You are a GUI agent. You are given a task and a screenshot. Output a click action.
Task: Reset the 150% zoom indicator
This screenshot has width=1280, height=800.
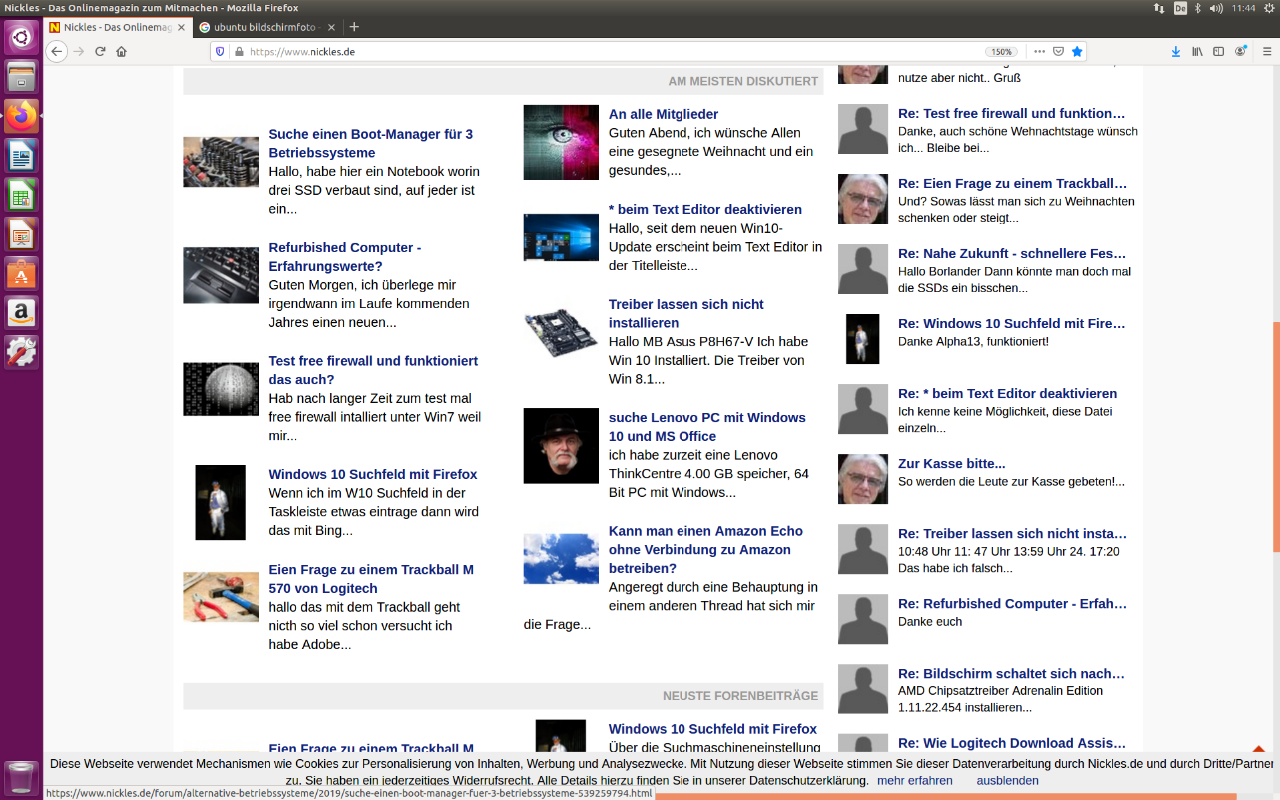(1002, 52)
